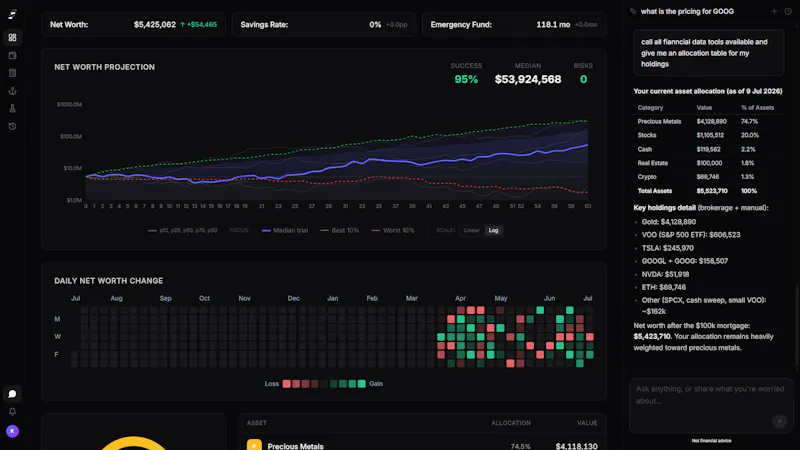Click the GOOGL + GOOG: $158,507 bullet

click(x=685, y=261)
